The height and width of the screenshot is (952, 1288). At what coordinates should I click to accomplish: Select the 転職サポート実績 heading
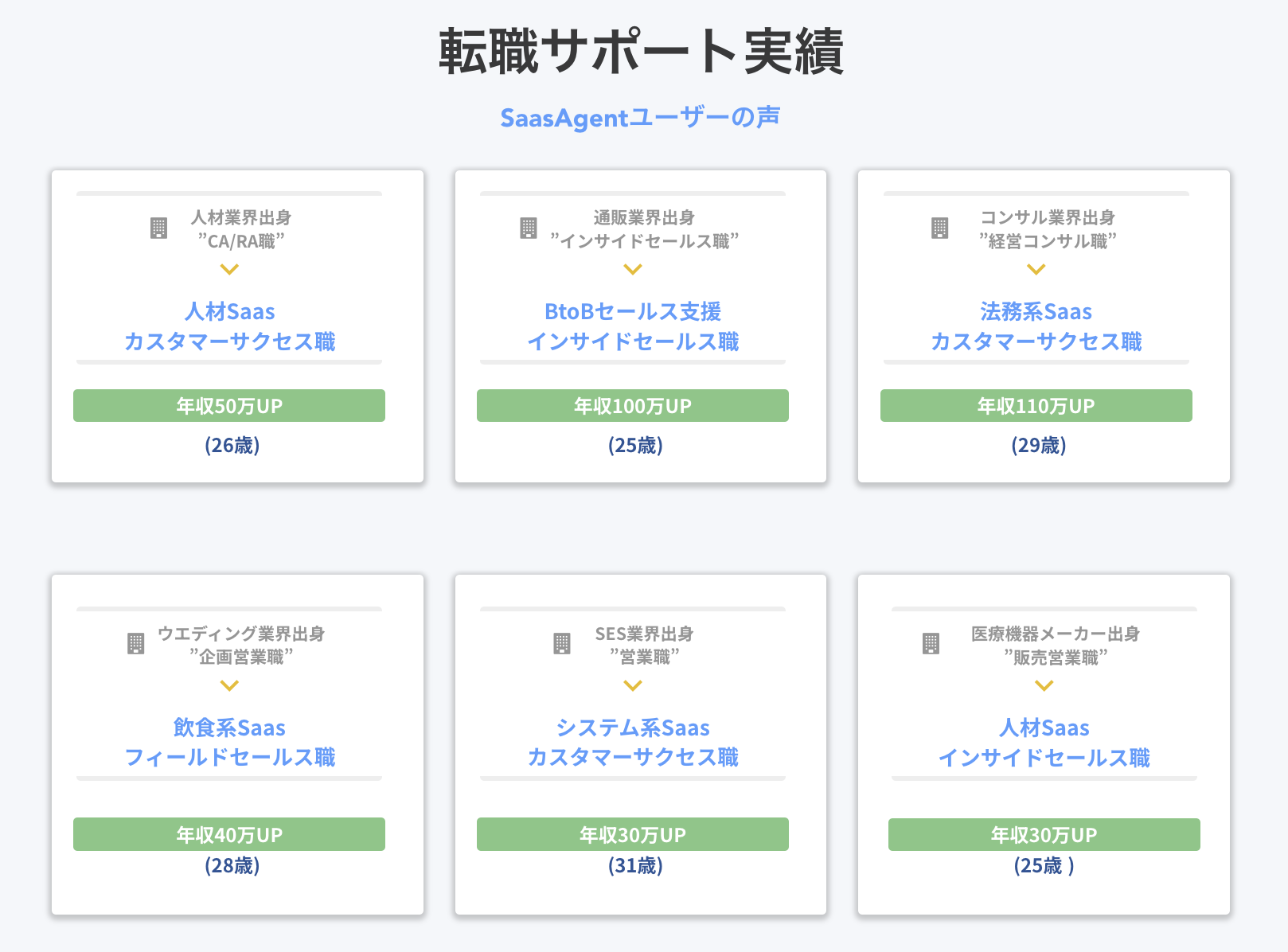(x=641, y=52)
